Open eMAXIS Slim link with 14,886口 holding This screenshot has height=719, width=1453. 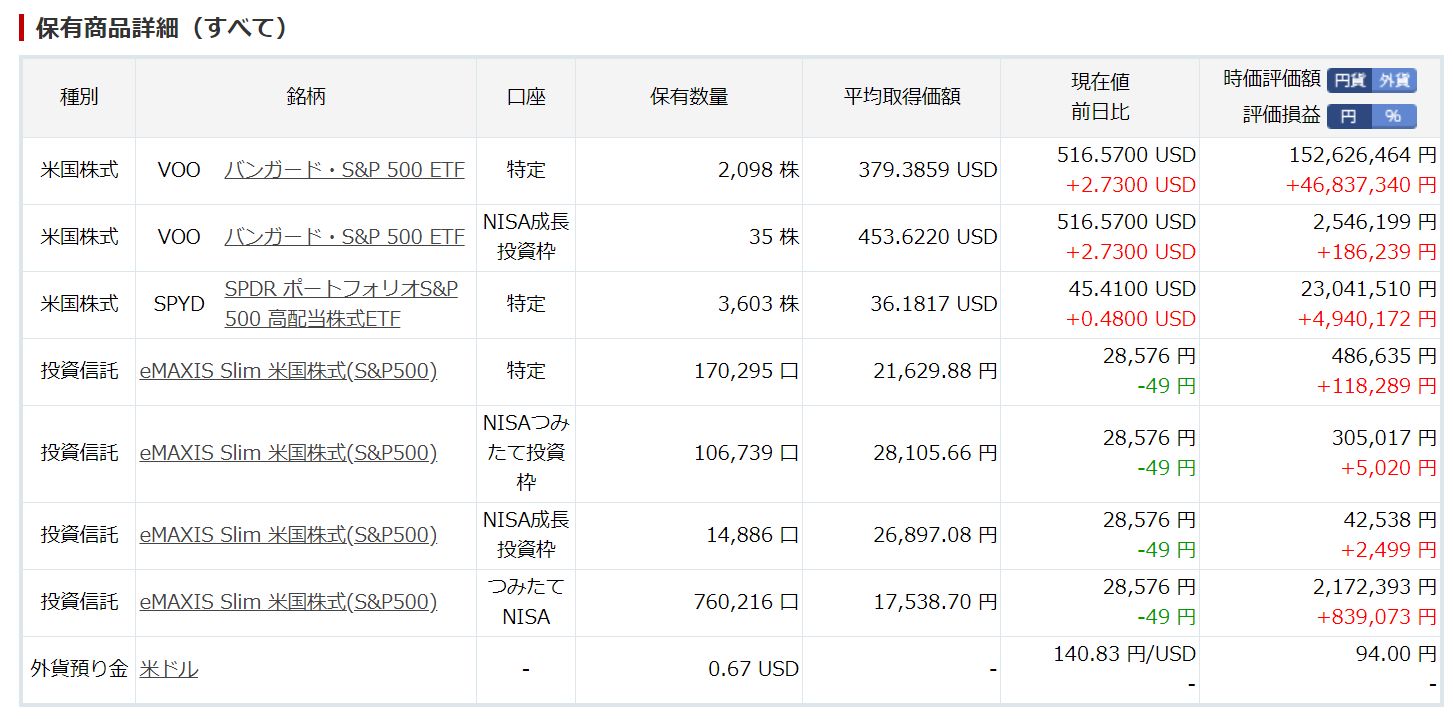[x=288, y=535]
